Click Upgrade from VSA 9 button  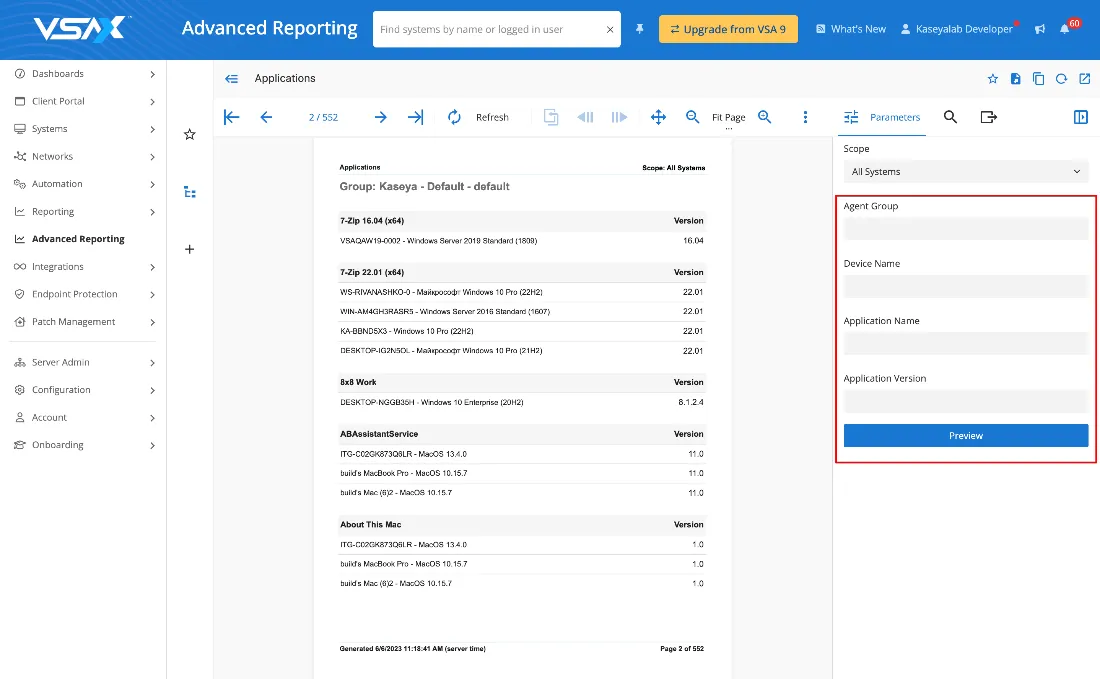click(x=727, y=29)
